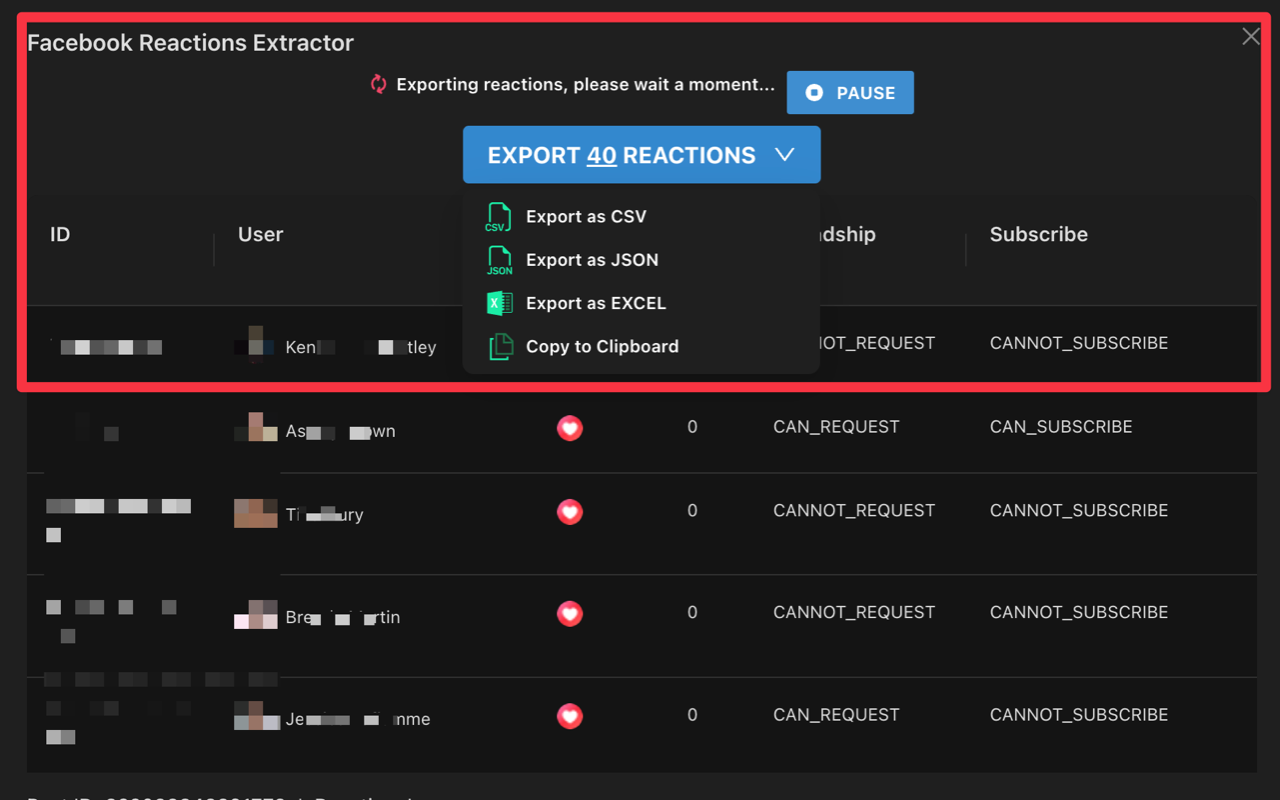Click the ID column header
The height and width of the screenshot is (800, 1280).
click(x=60, y=235)
